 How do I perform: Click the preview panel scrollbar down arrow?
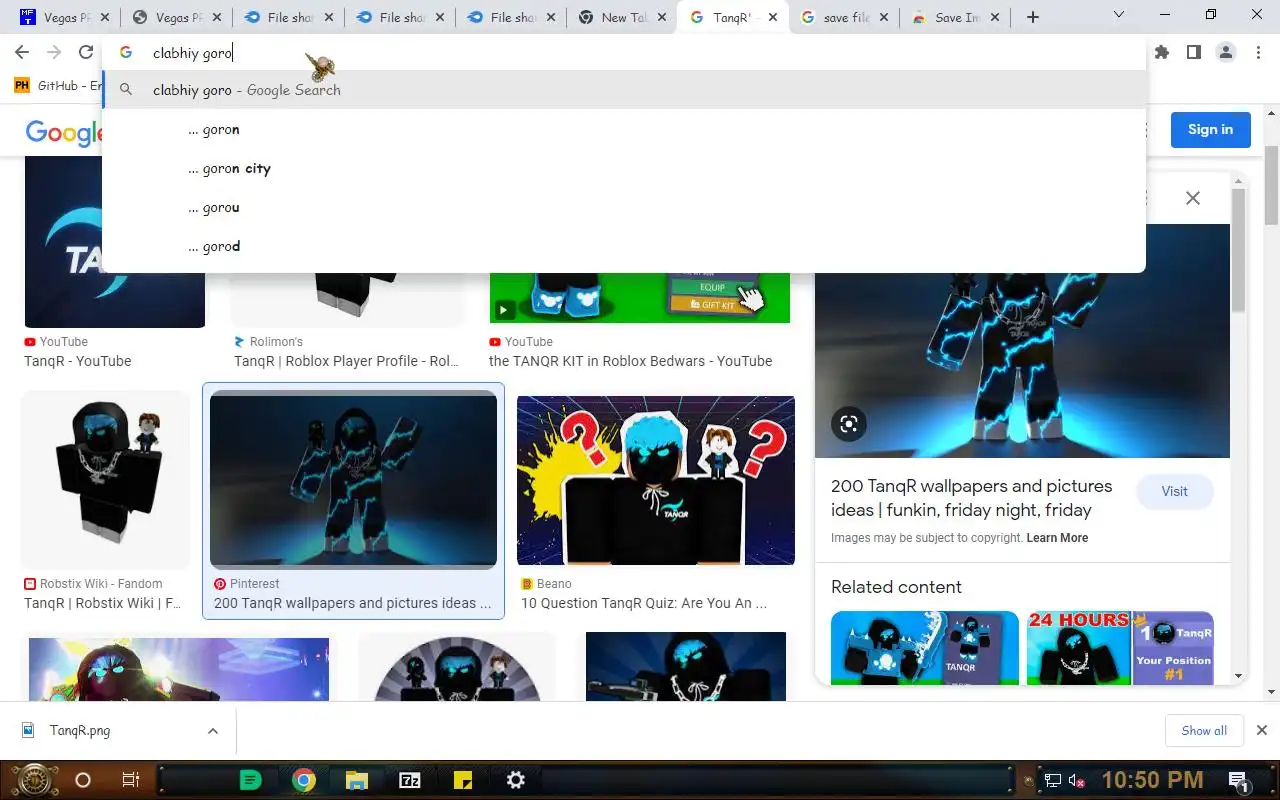(x=1239, y=676)
